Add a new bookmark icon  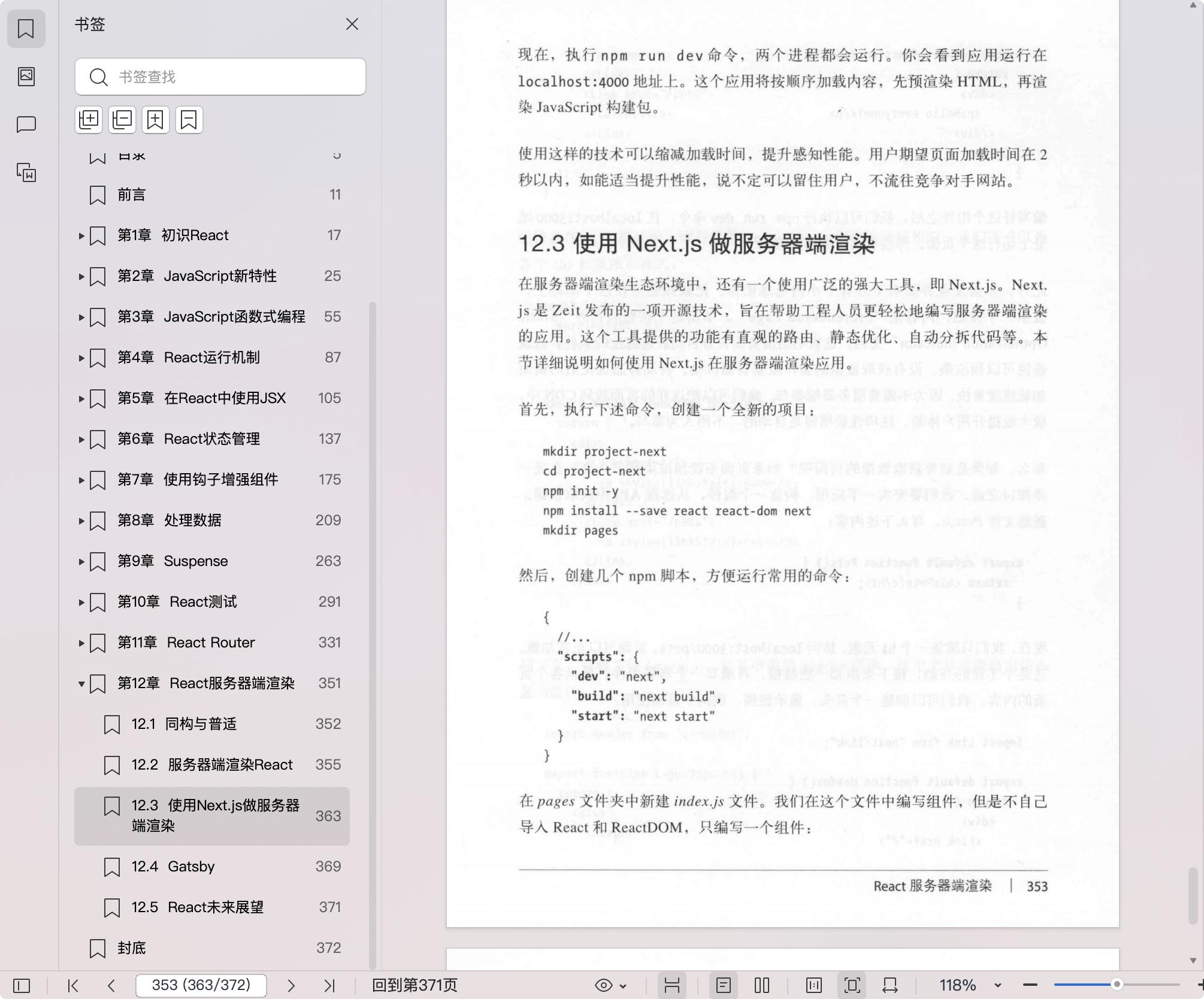click(x=155, y=120)
